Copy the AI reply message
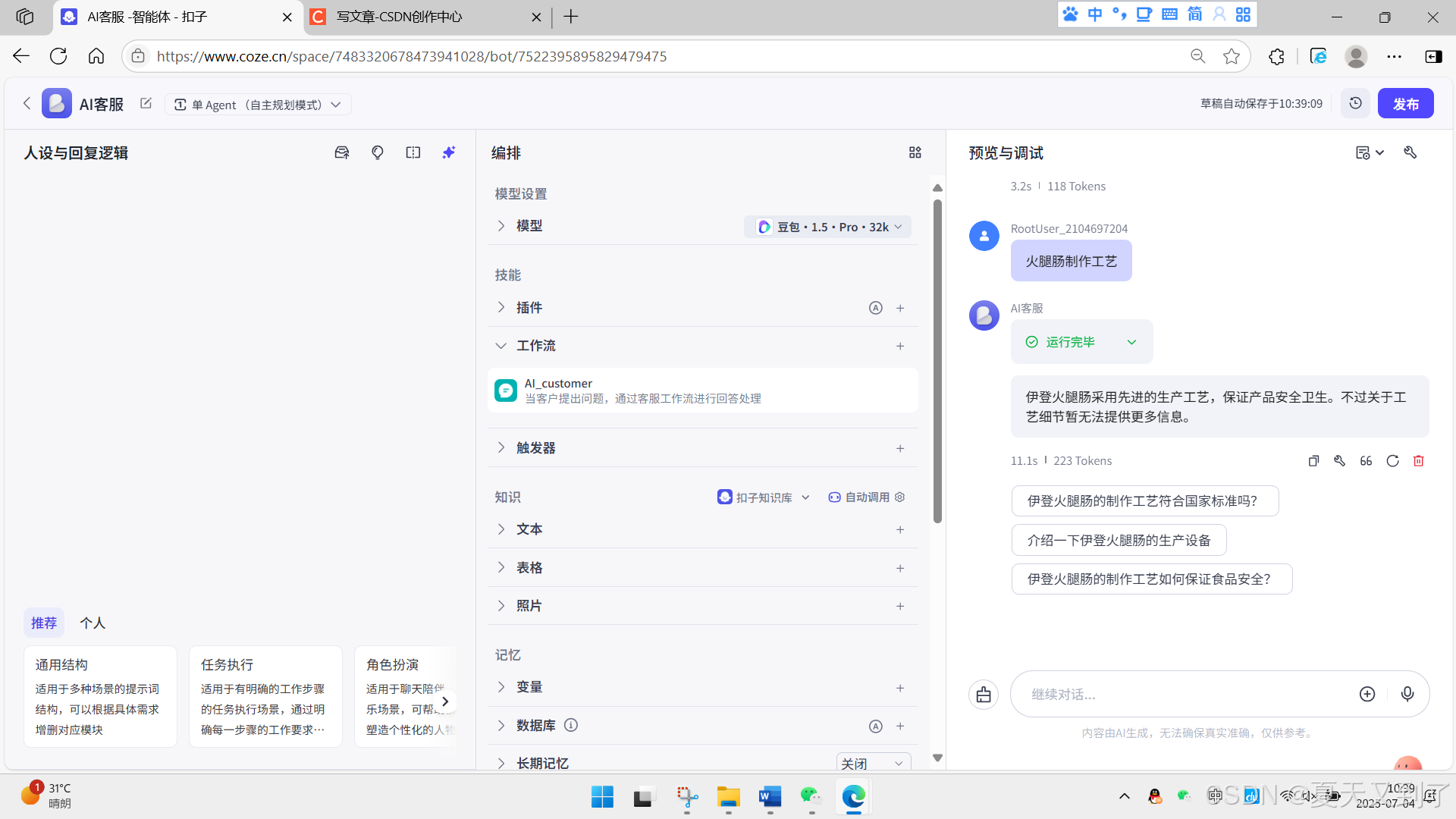 click(1313, 461)
